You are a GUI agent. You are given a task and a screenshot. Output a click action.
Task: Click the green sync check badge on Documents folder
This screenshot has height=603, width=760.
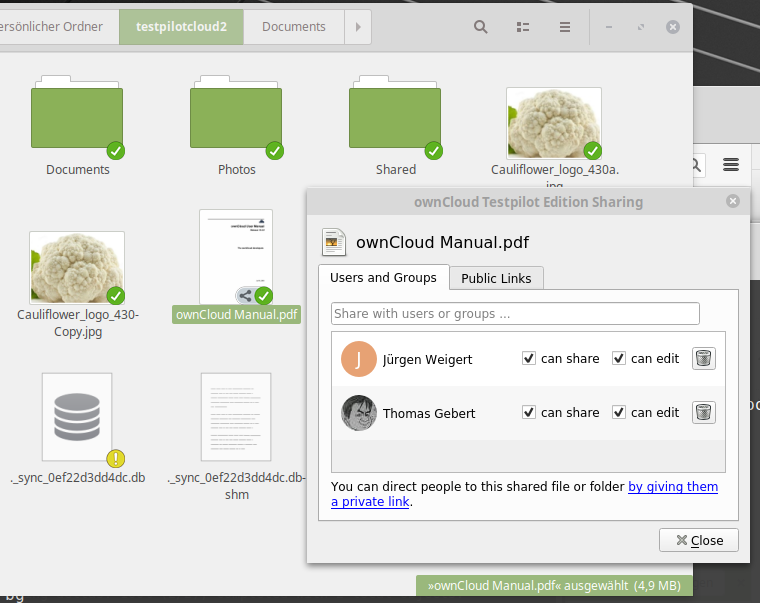(116, 151)
